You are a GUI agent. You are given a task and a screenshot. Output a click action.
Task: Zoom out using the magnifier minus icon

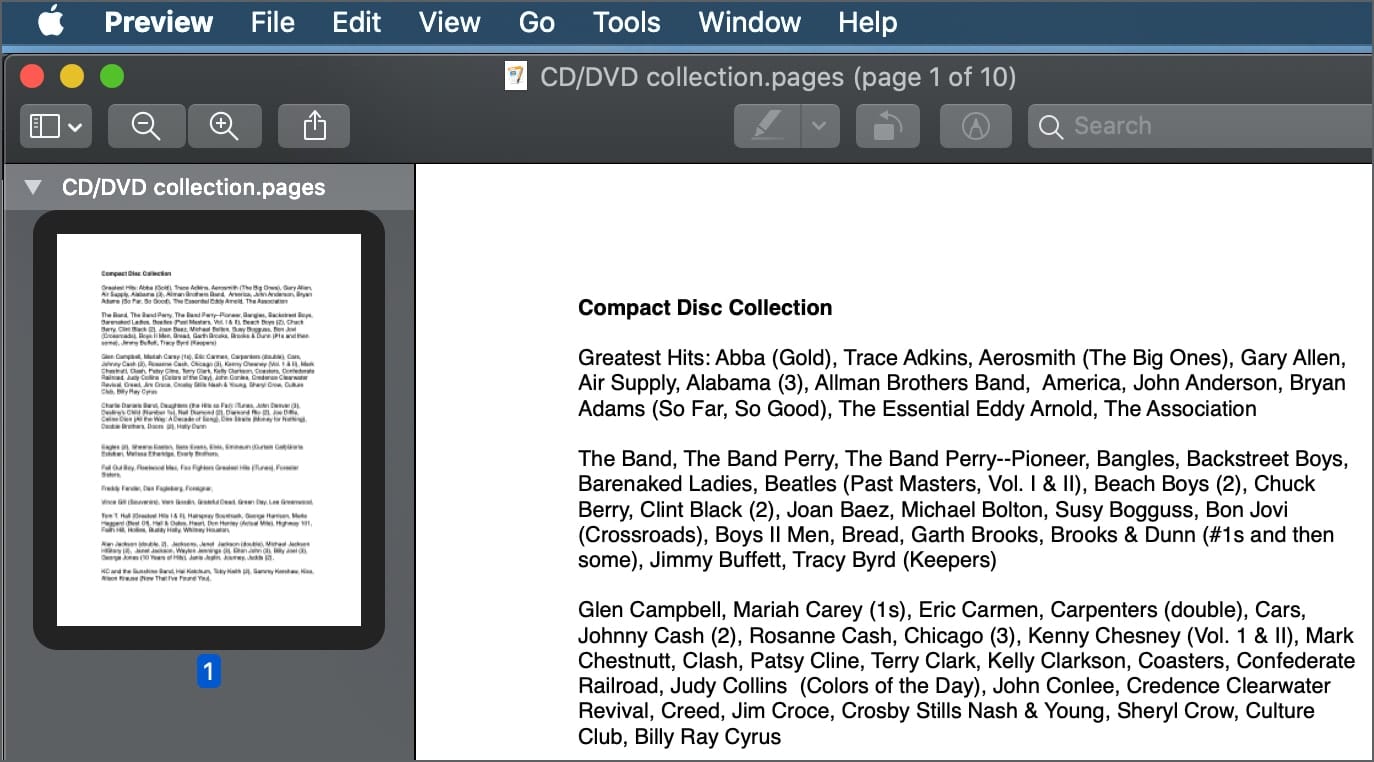146,126
